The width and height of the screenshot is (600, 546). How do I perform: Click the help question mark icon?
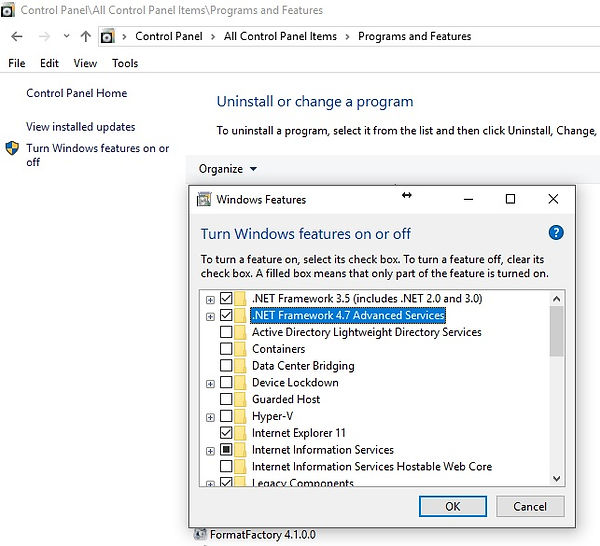coord(556,232)
